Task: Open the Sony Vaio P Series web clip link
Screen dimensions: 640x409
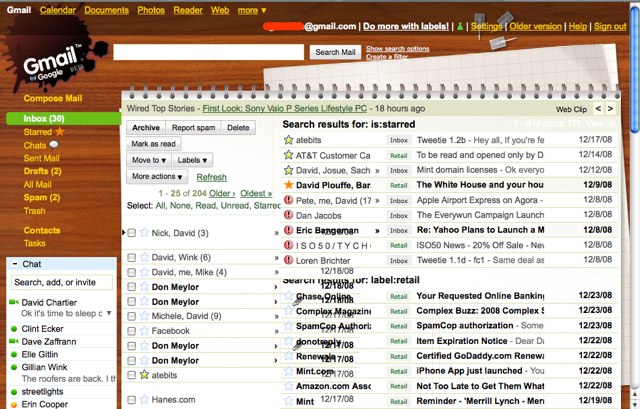Action: point(284,109)
